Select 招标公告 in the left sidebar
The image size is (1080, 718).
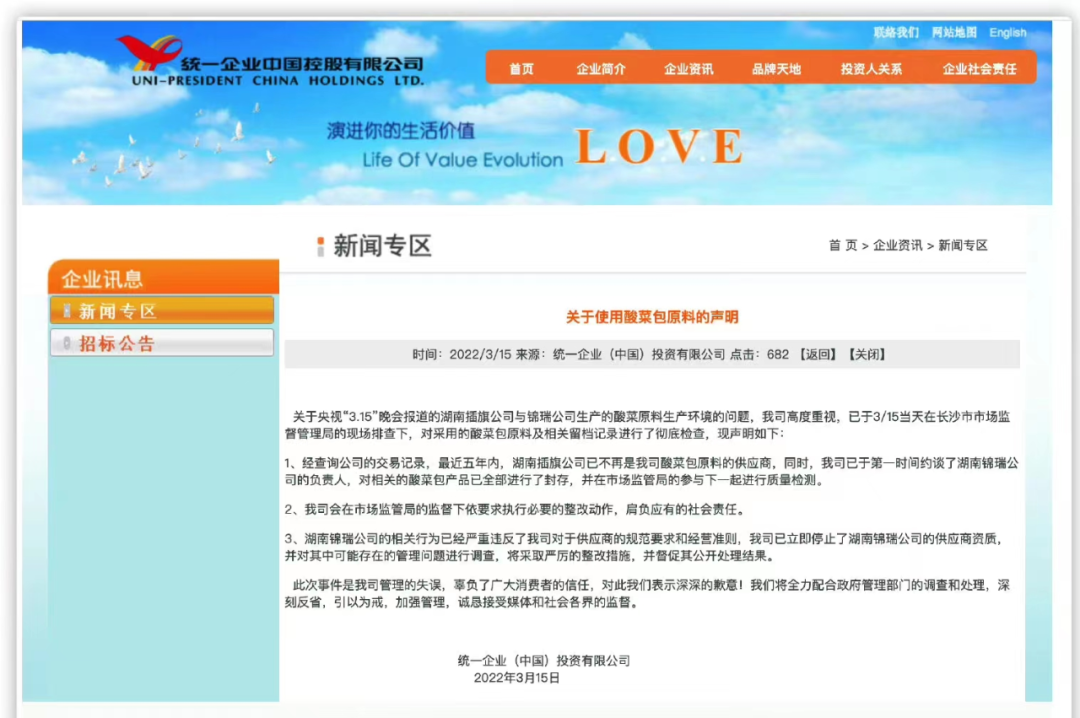click(x=162, y=343)
